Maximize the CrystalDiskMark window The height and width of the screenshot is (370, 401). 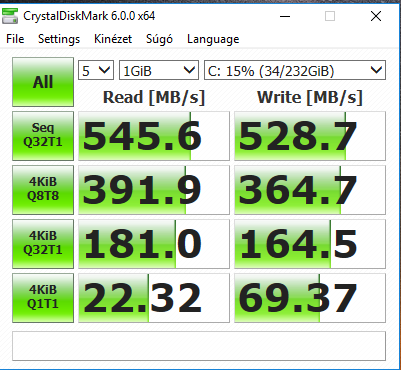coord(330,16)
